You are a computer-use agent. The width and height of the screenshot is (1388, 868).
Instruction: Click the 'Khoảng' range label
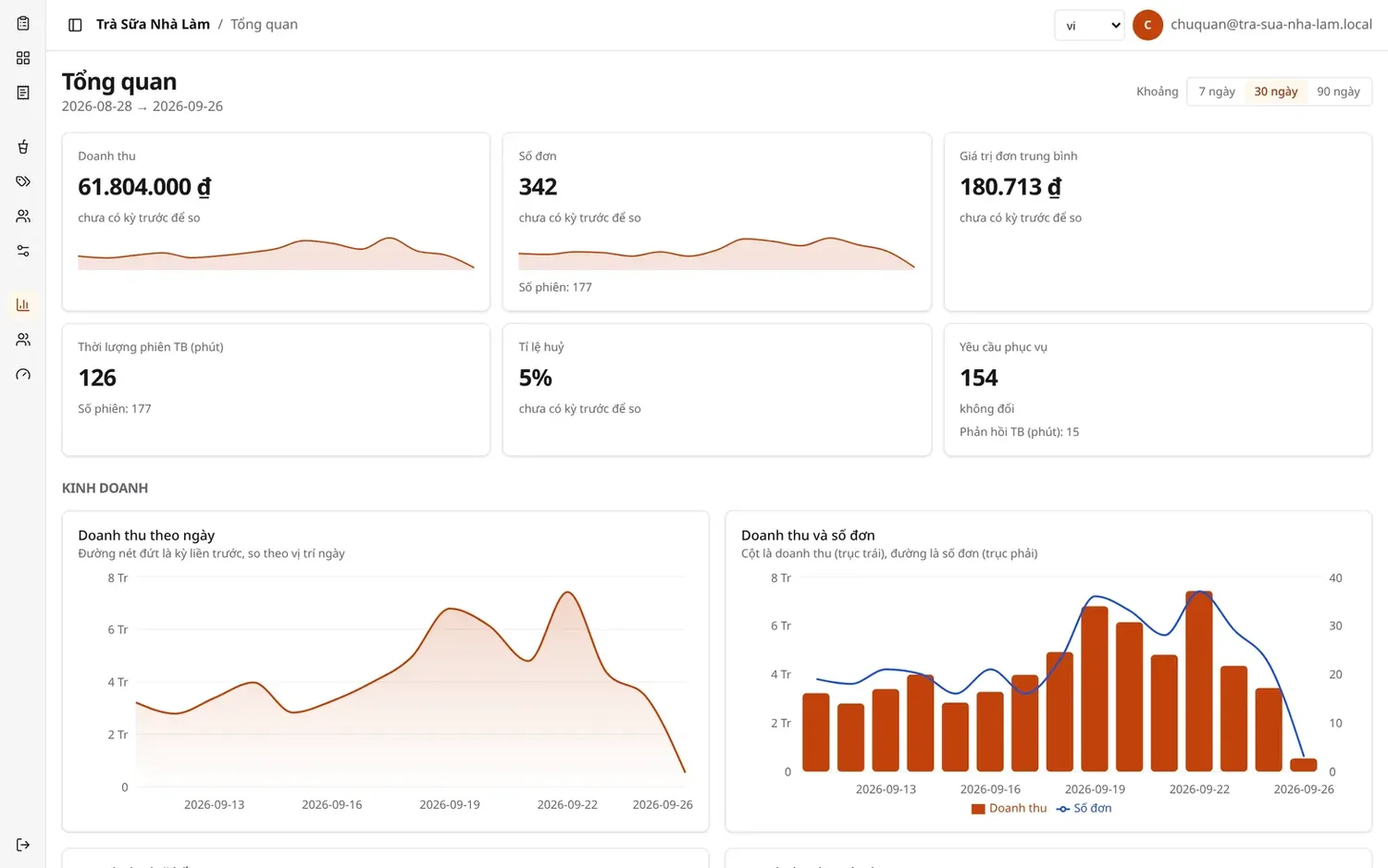(1158, 92)
